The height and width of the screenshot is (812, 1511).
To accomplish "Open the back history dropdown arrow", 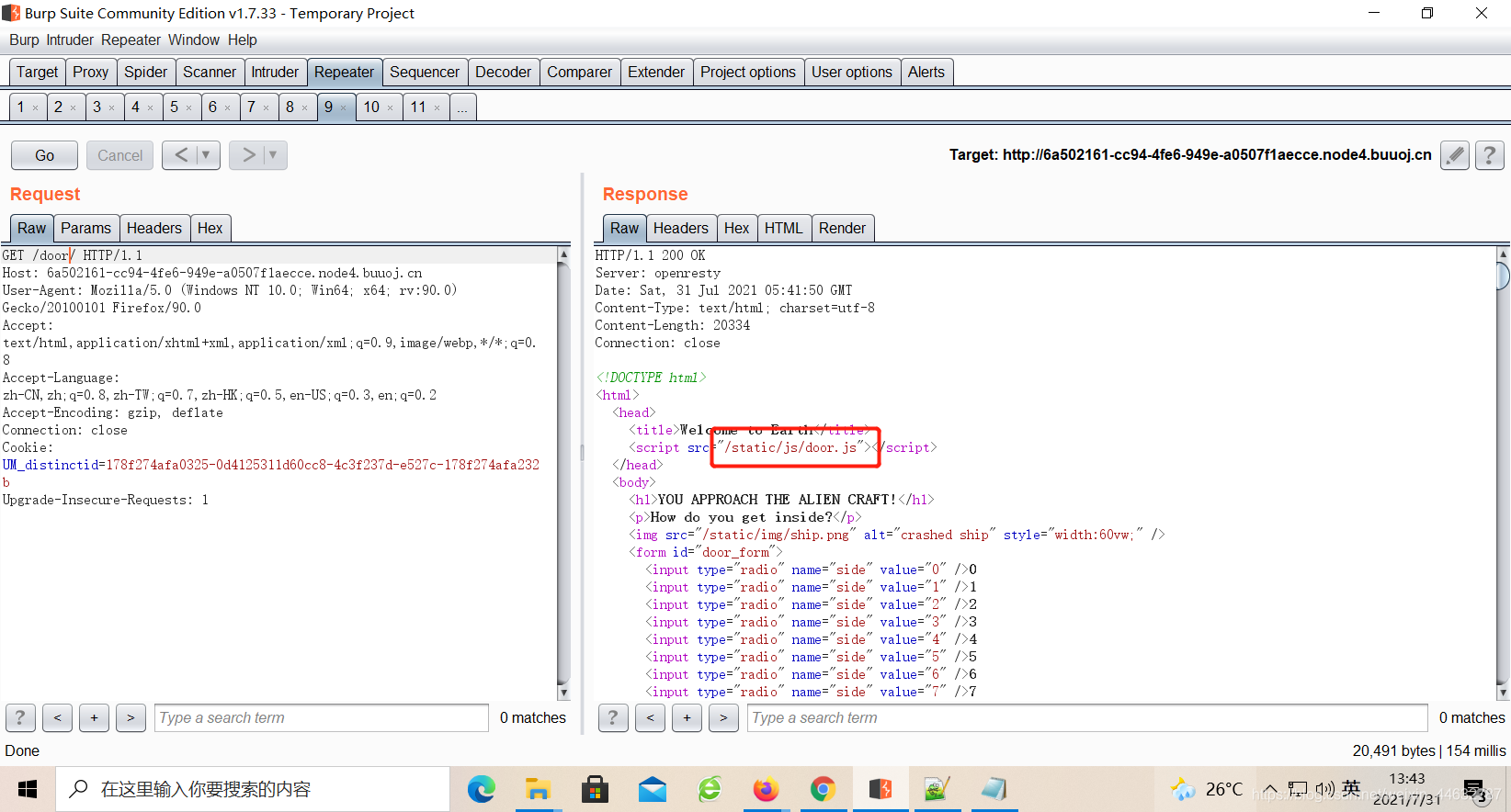I will pyautogui.click(x=207, y=155).
